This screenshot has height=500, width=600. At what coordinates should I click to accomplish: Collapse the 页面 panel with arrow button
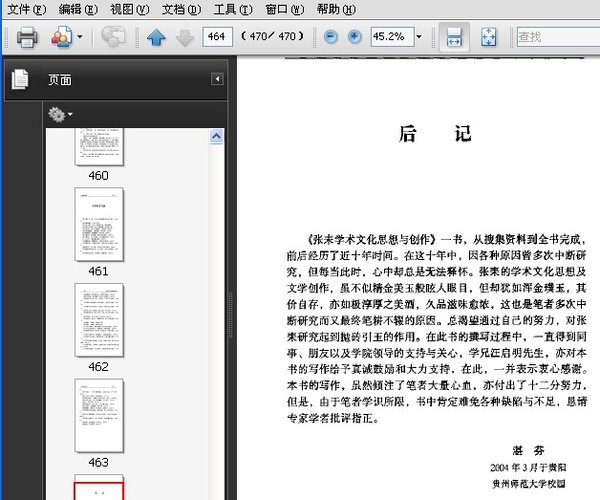(217, 79)
